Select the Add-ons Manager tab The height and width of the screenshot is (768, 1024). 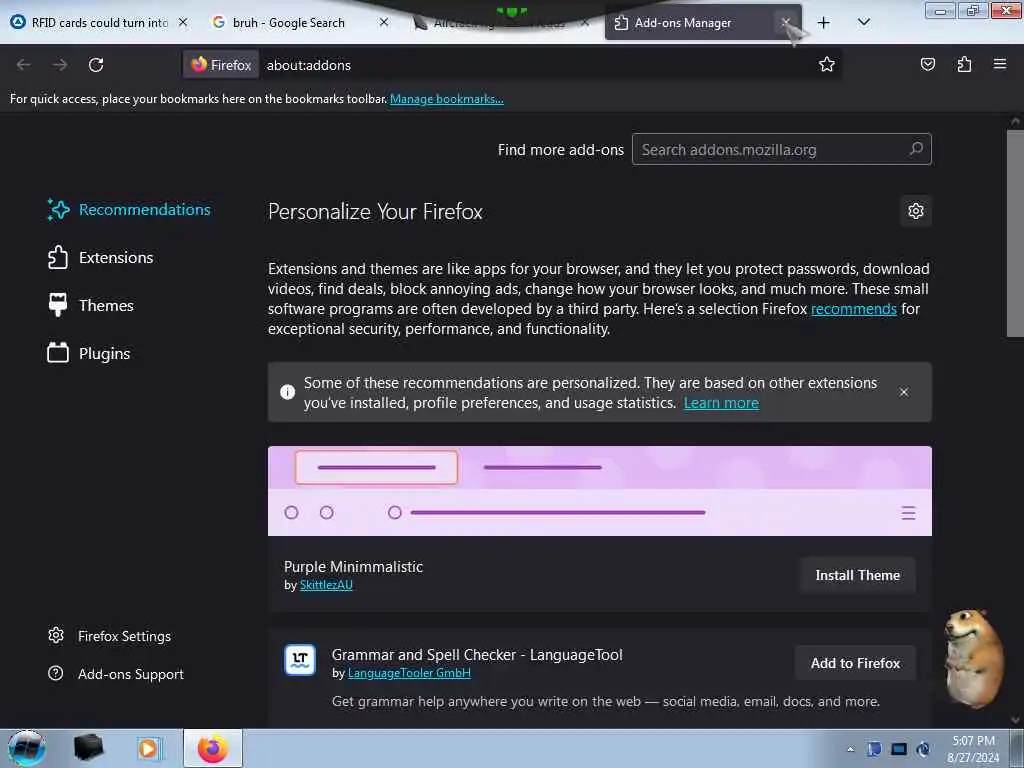coord(683,23)
